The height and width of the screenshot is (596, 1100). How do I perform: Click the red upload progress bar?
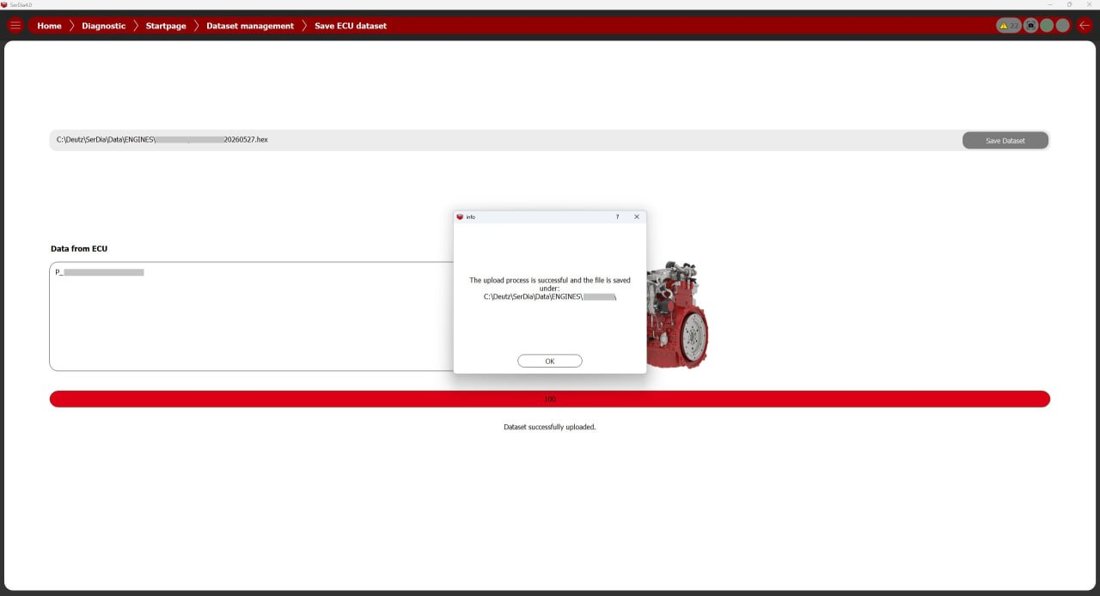(549, 399)
